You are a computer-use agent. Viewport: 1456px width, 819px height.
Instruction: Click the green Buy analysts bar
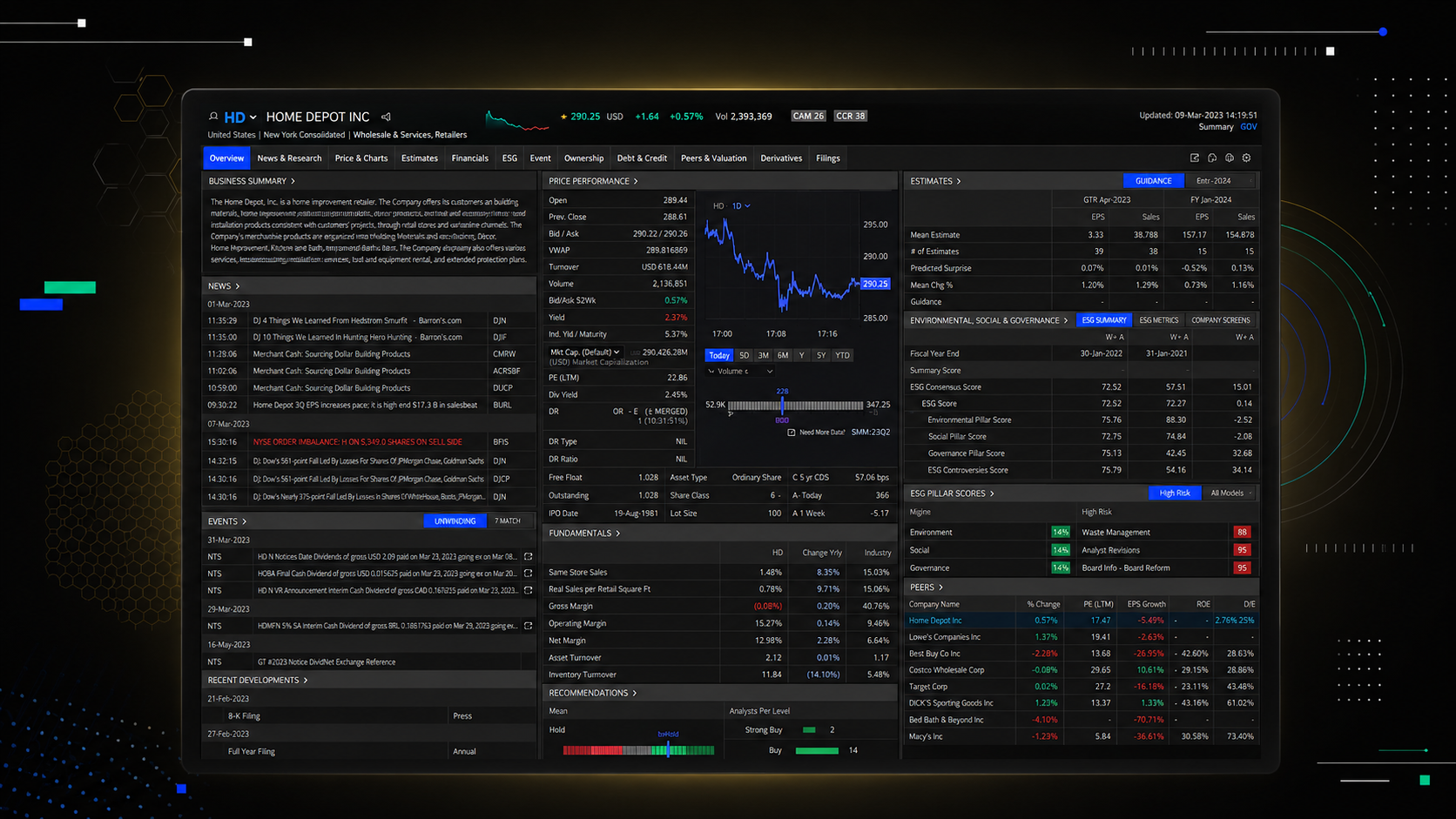pyautogui.click(x=817, y=750)
